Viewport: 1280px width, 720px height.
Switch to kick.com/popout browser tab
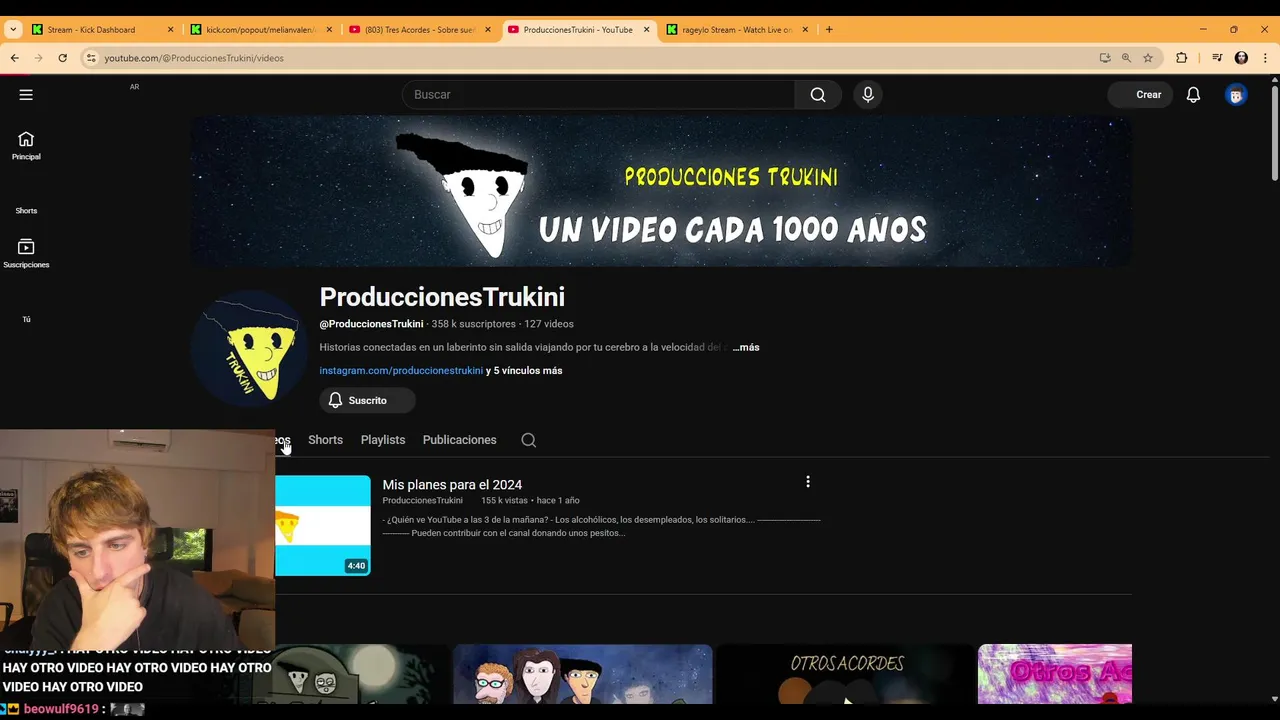pos(260,30)
